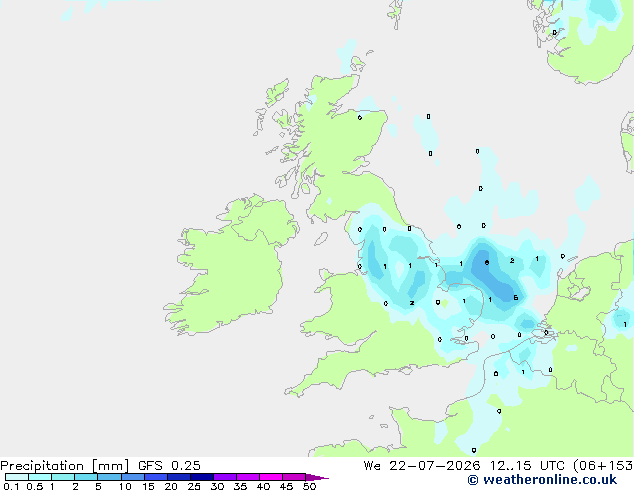Click the '25' legend scale label
The height and width of the screenshot is (490, 634).
[x=194, y=486]
